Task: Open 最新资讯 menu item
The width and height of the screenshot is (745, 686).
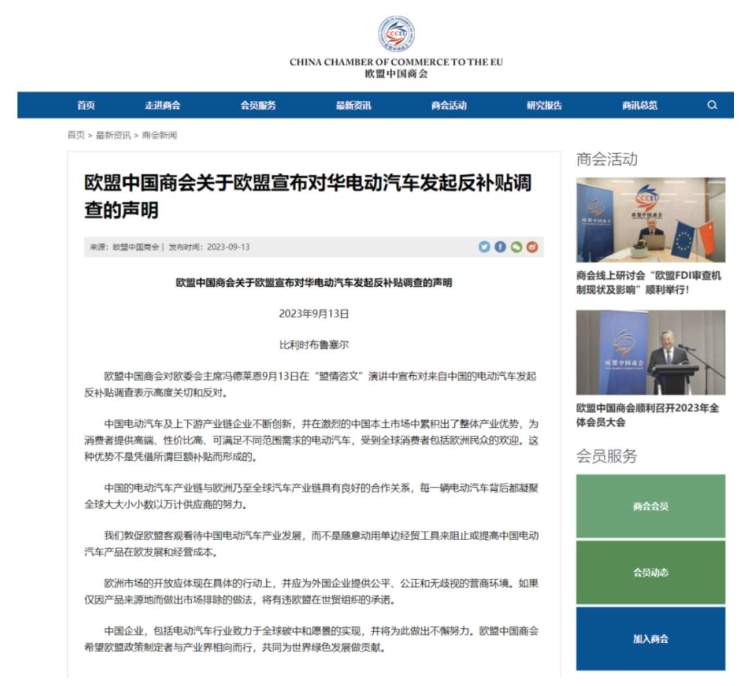Action: click(353, 105)
